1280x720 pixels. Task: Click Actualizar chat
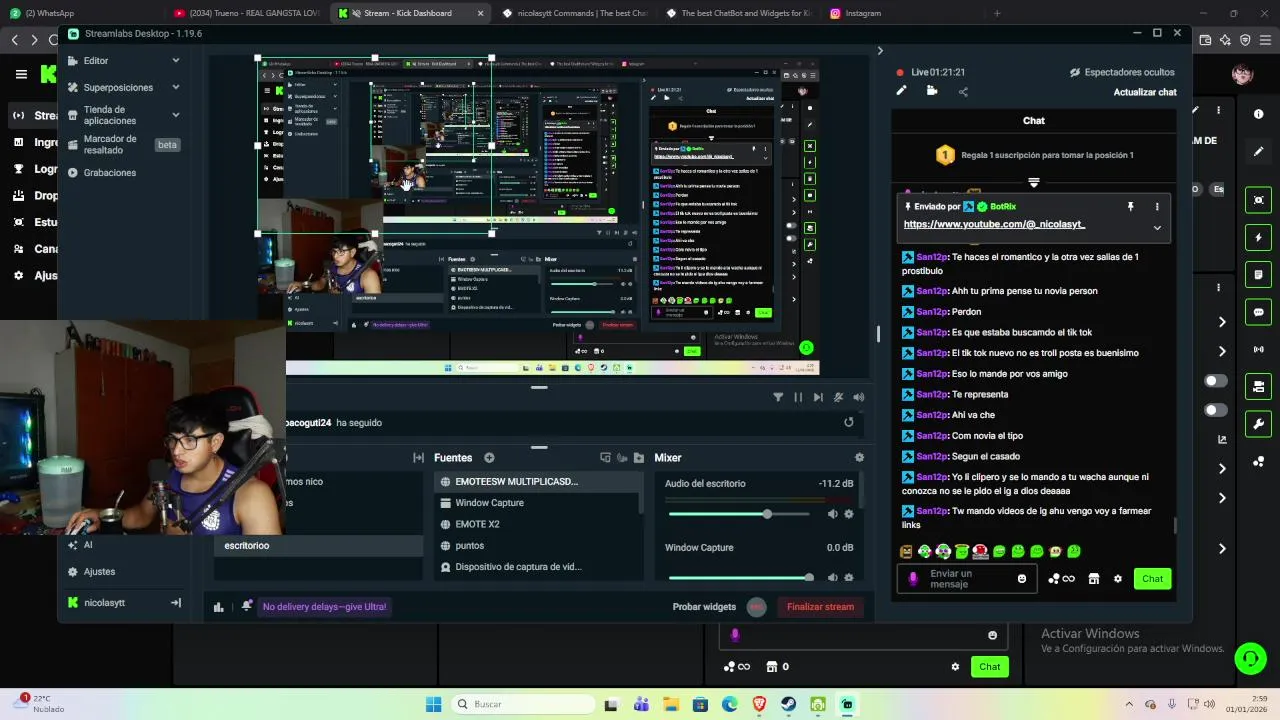click(x=1145, y=92)
